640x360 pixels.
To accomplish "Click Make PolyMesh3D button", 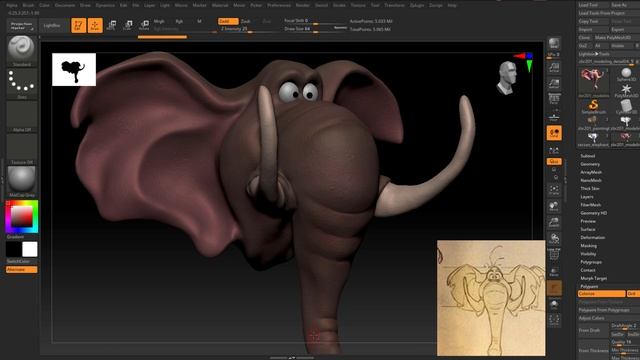I will pyautogui.click(x=616, y=38).
